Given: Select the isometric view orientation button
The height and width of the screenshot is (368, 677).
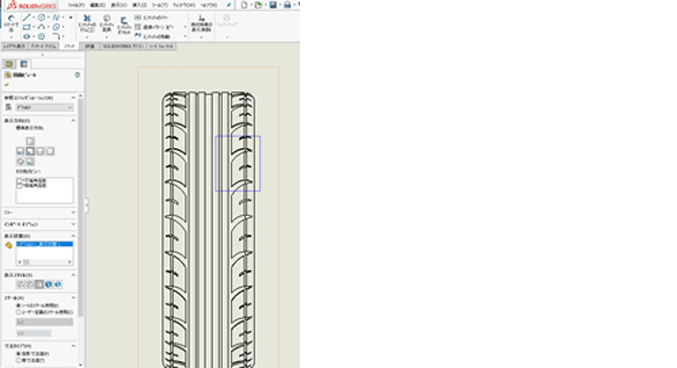Looking at the screenshot, I should click(20, 162).
